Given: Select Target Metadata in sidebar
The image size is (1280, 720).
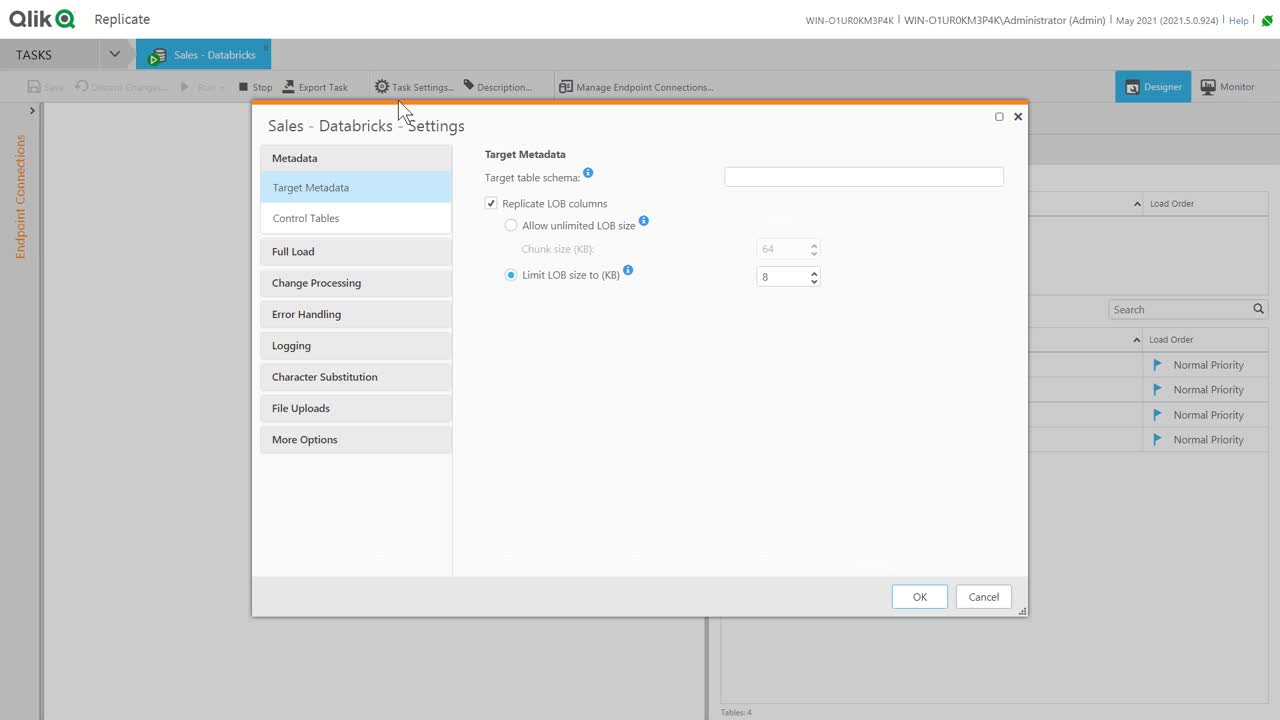Looking at the screenshot, I should coord(356,188).
